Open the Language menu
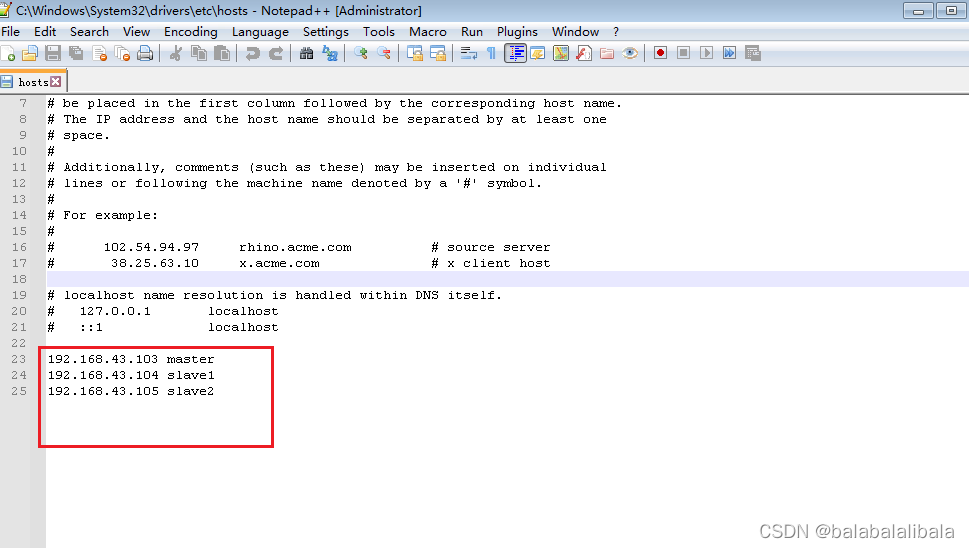 pos(260,32)
